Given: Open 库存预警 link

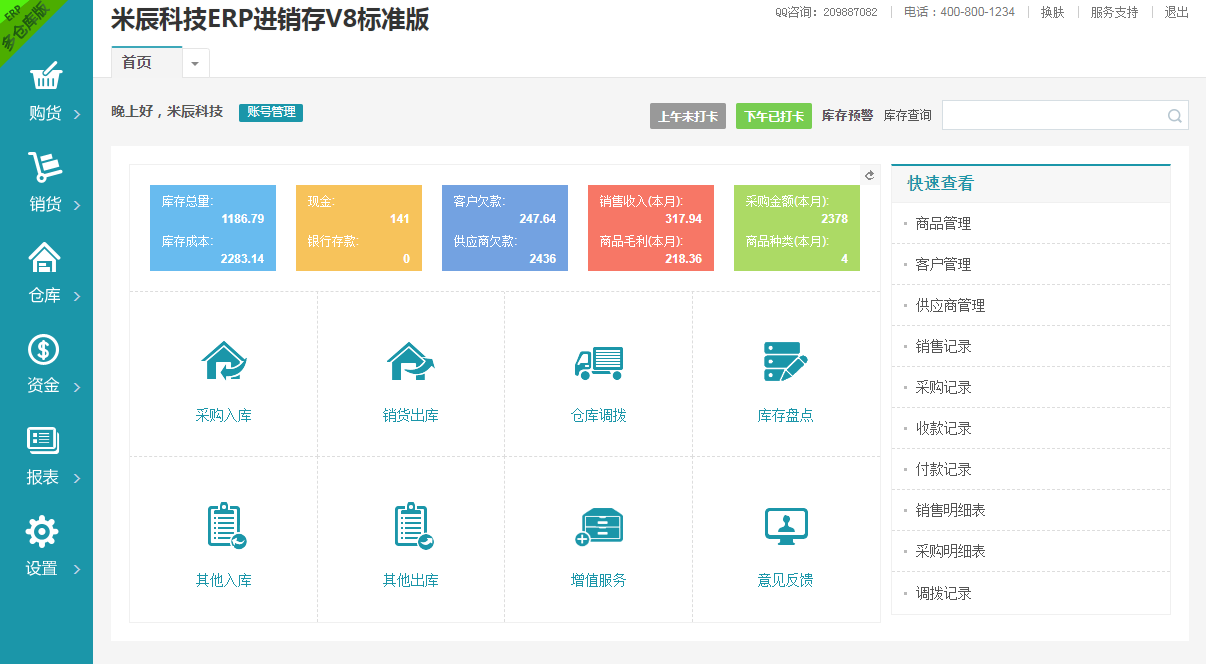Looking at the screenshot, I should [x=847, y=116].
